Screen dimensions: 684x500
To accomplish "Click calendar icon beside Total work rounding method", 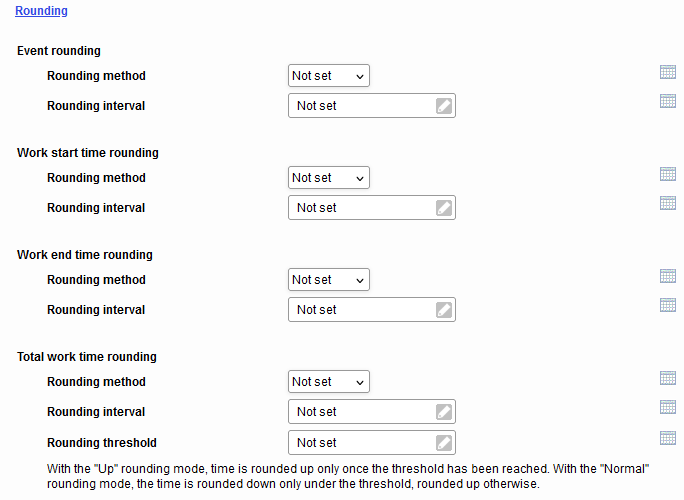I will coord(668,378).
